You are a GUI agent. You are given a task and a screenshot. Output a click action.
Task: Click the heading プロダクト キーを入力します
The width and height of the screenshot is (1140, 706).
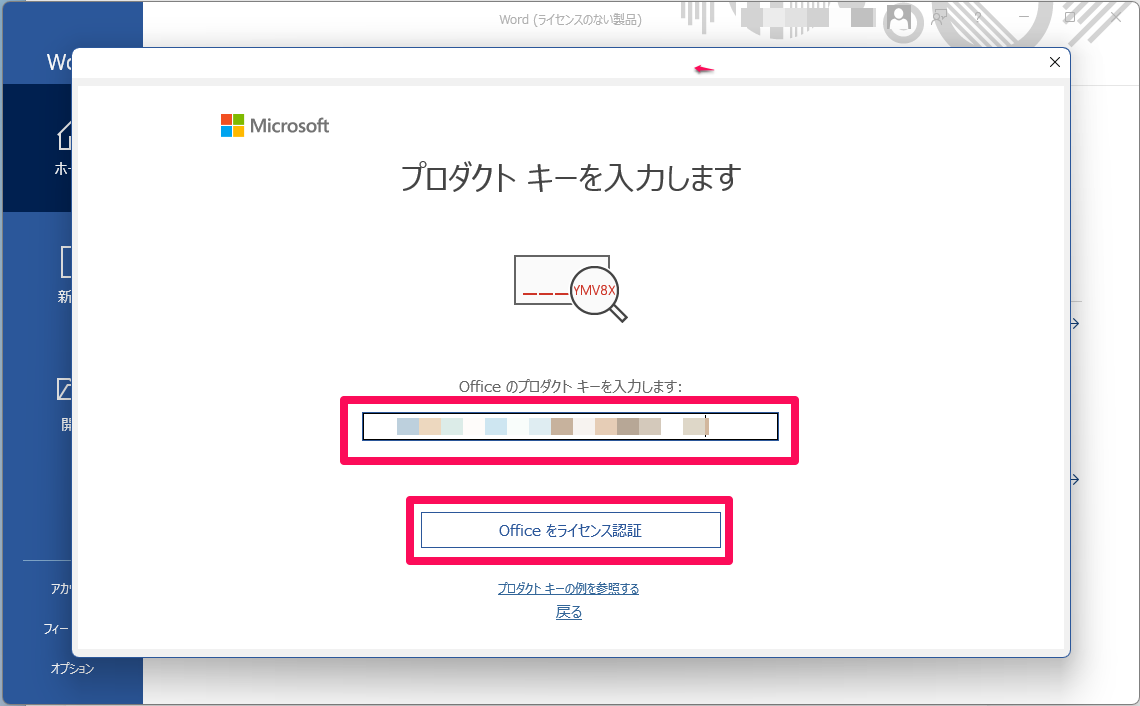[571, 178]
